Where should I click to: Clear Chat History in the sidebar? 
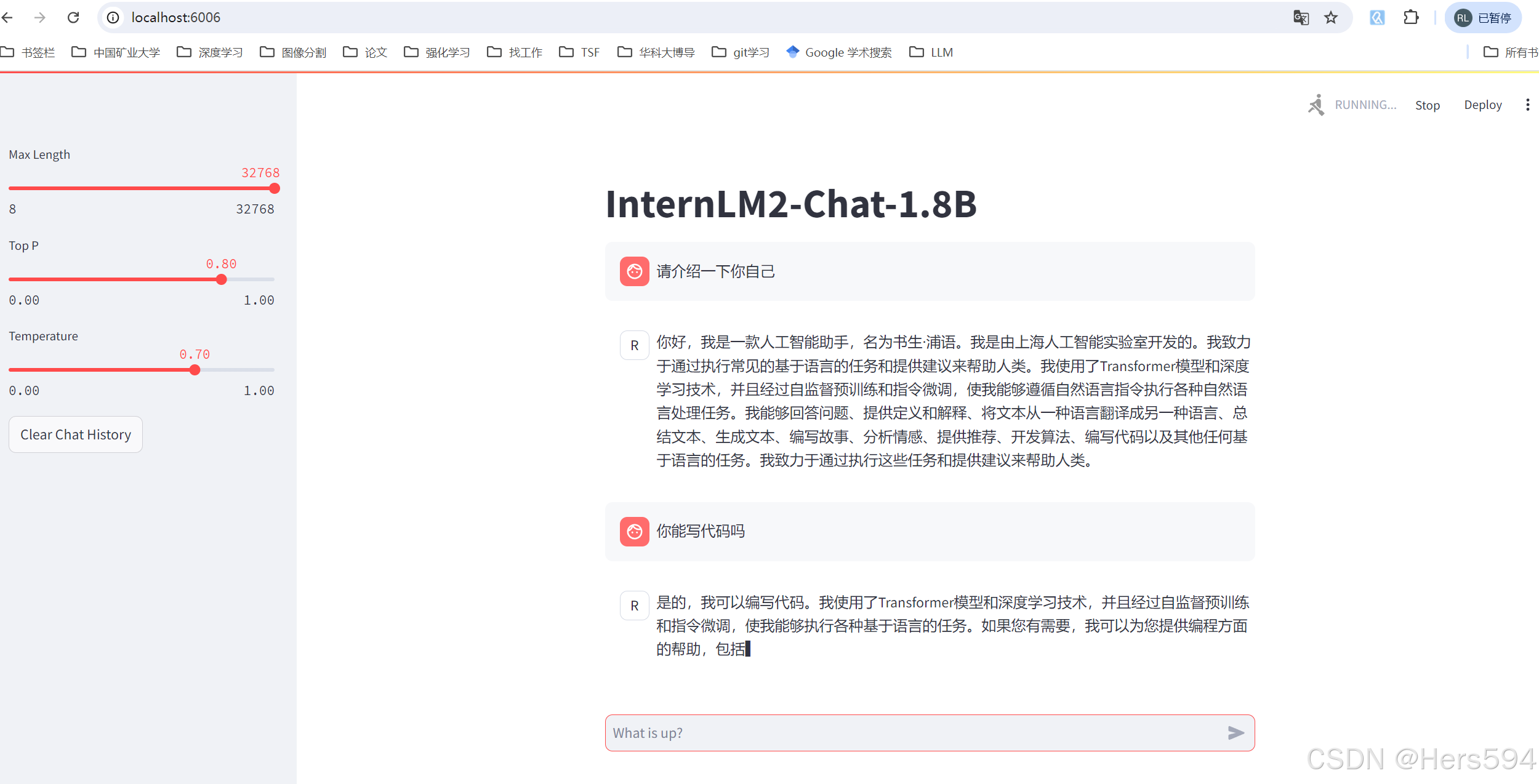click(x=76, y=434)
